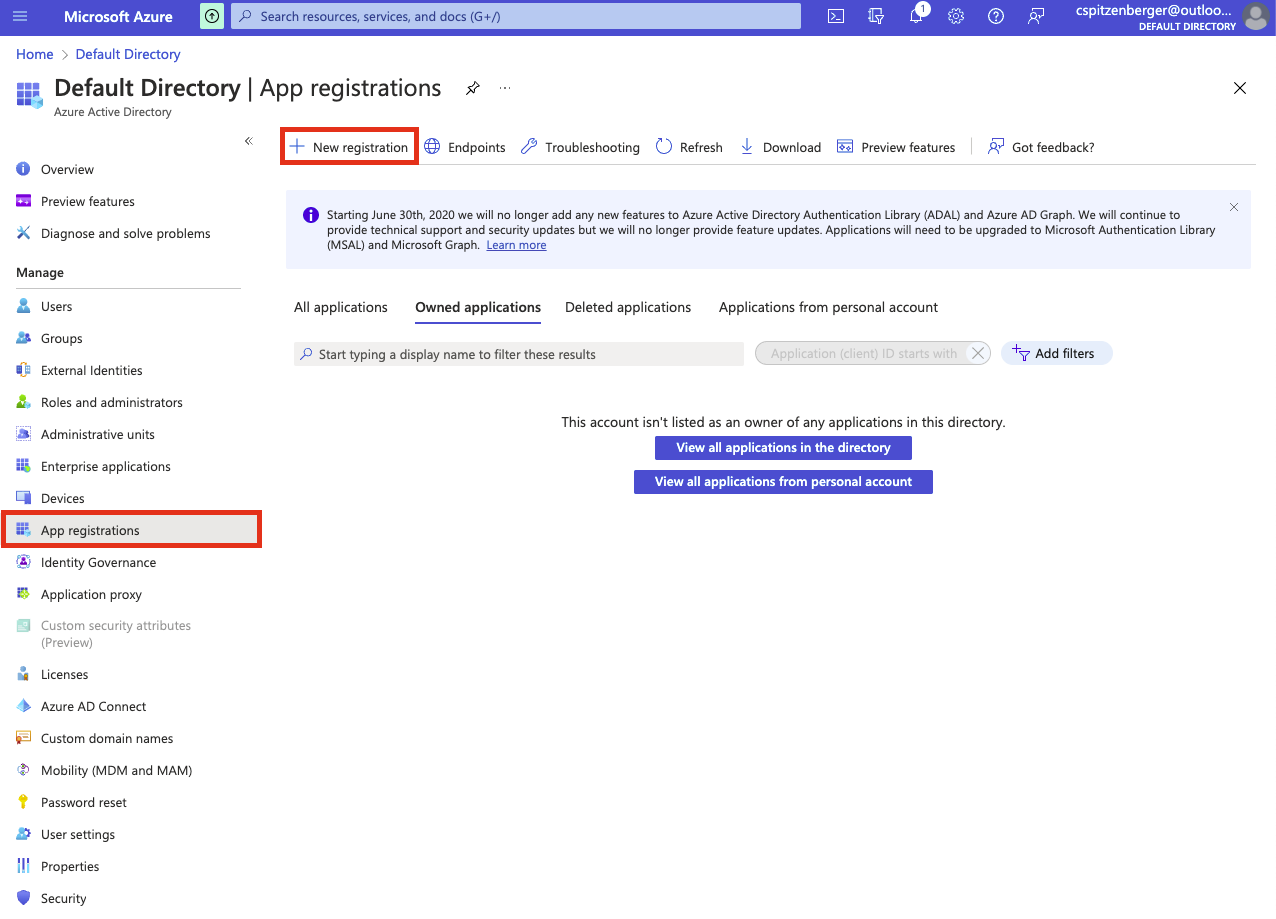Collapse the left navigation sidebar
Image resolution: width=1276 pixels, height=919 pixels.
tap(248, 141)
